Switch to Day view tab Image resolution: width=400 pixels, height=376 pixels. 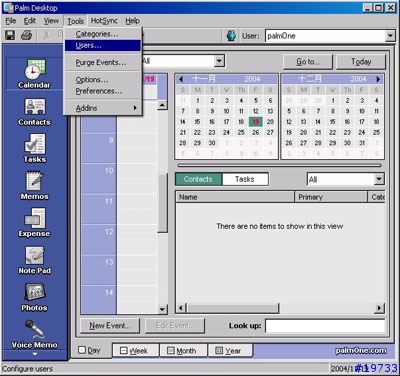(89, 350)
